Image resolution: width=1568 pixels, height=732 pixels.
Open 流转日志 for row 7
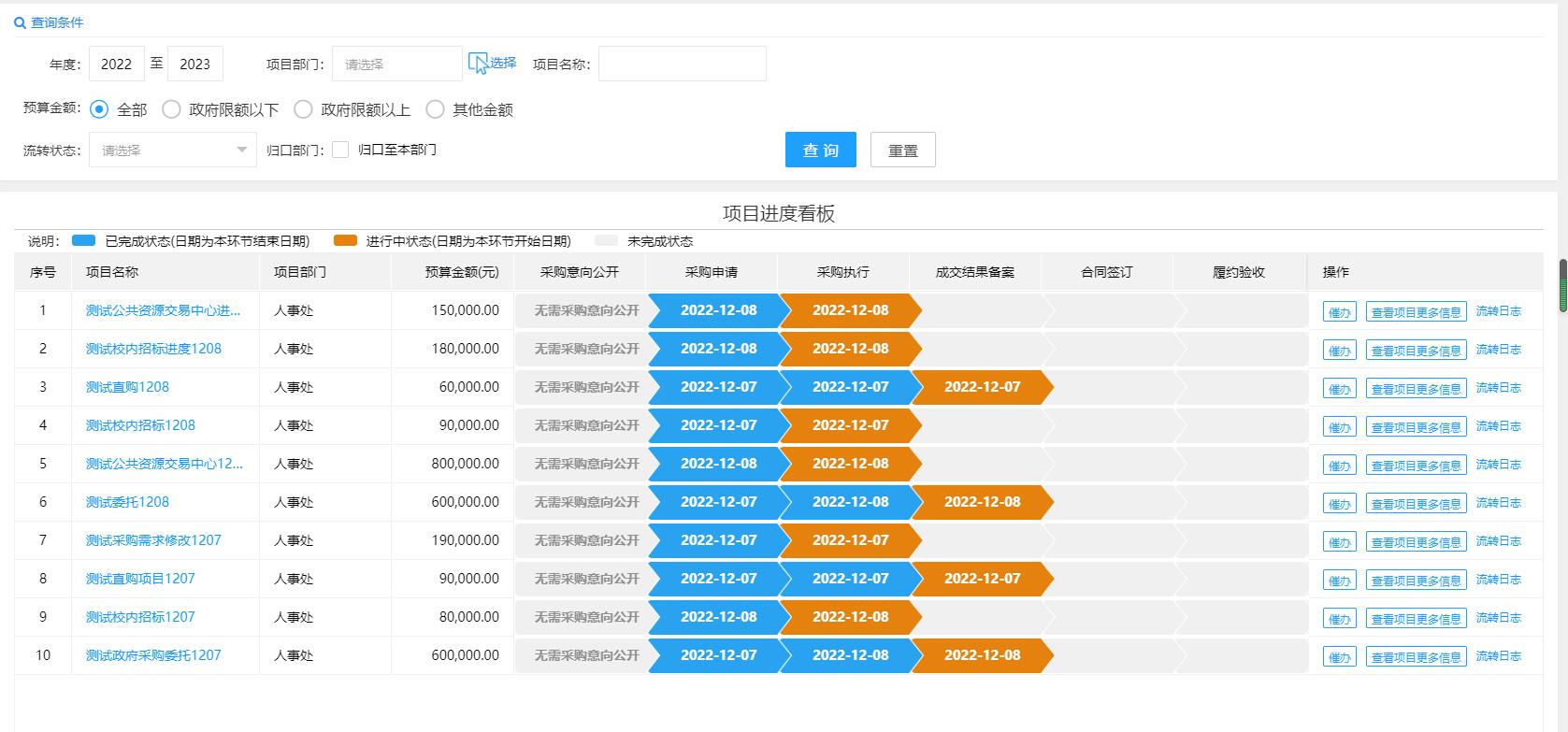tap(1499, 541)
